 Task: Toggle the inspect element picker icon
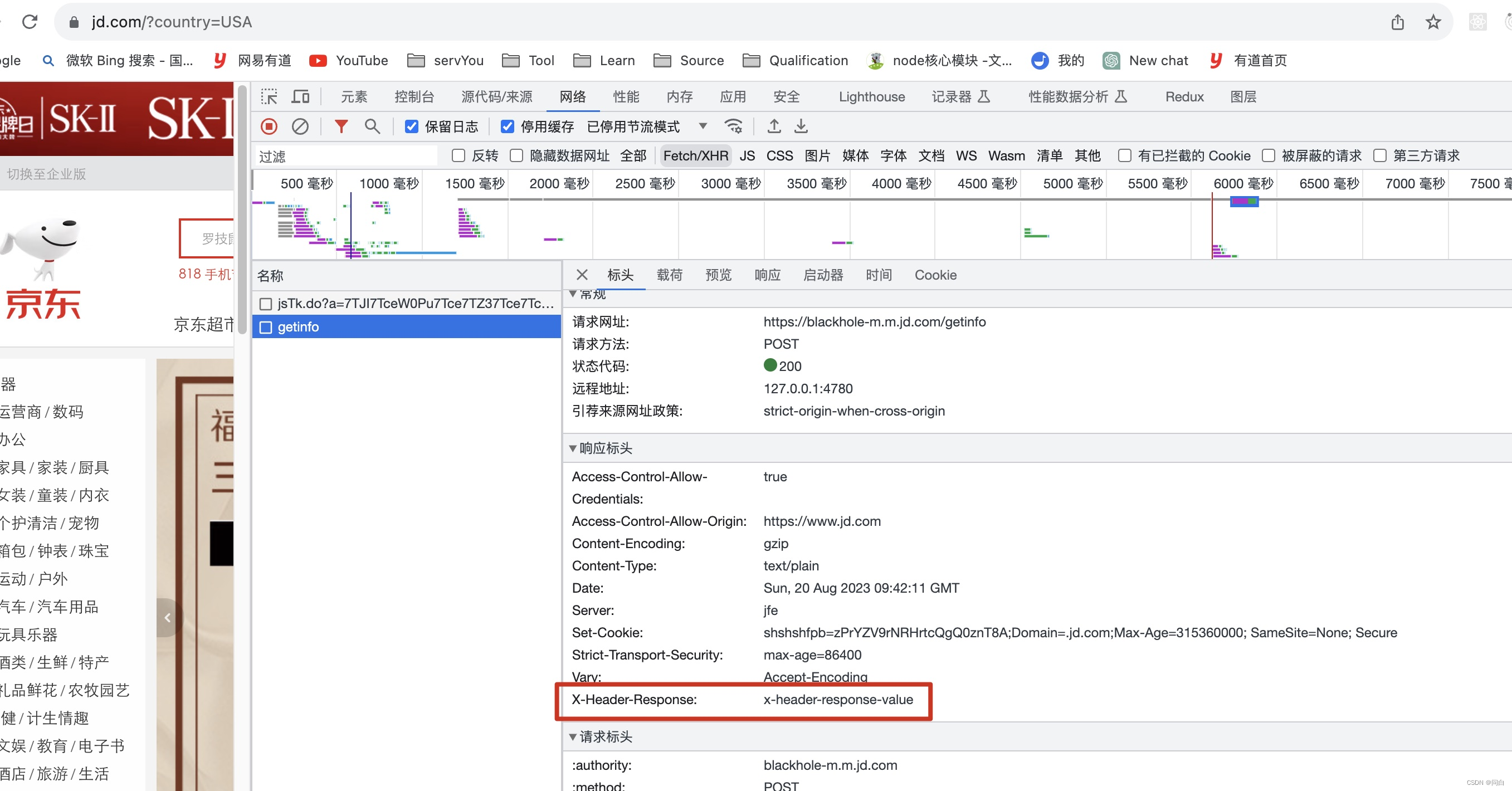point(270,96)
